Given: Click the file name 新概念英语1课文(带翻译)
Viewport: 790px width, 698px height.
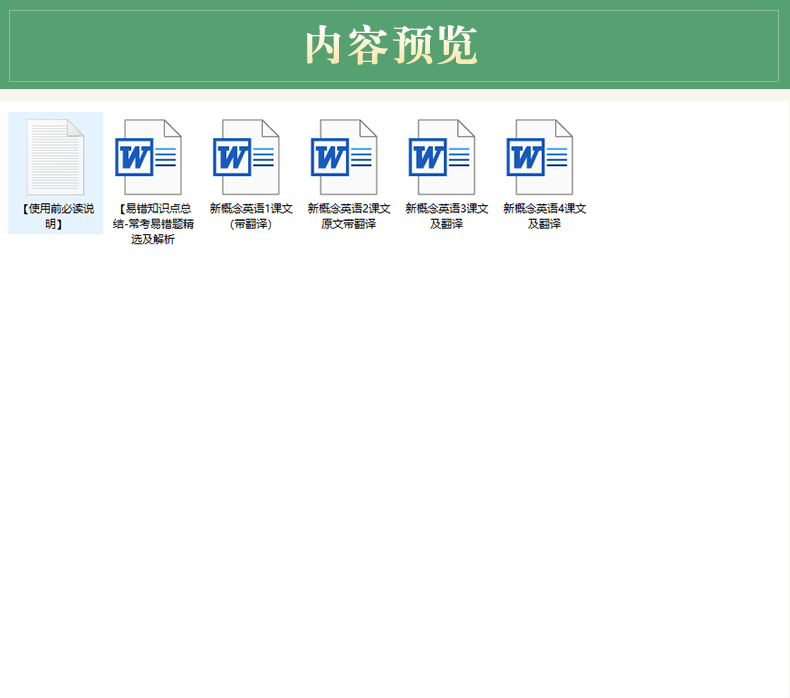Looking at the screenshot, I should 251,216.
